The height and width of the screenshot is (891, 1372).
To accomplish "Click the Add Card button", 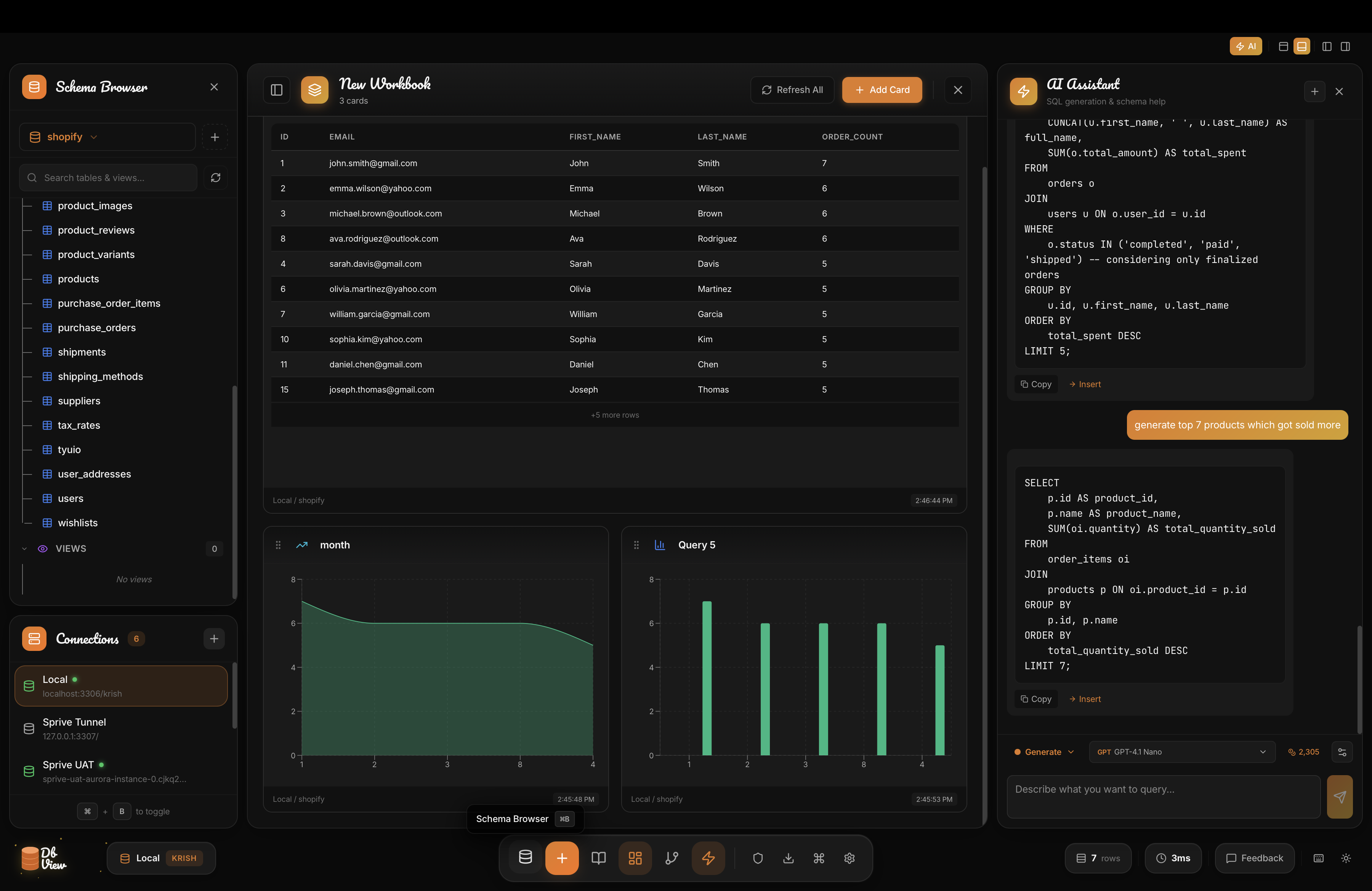I will tap(882, 90).
